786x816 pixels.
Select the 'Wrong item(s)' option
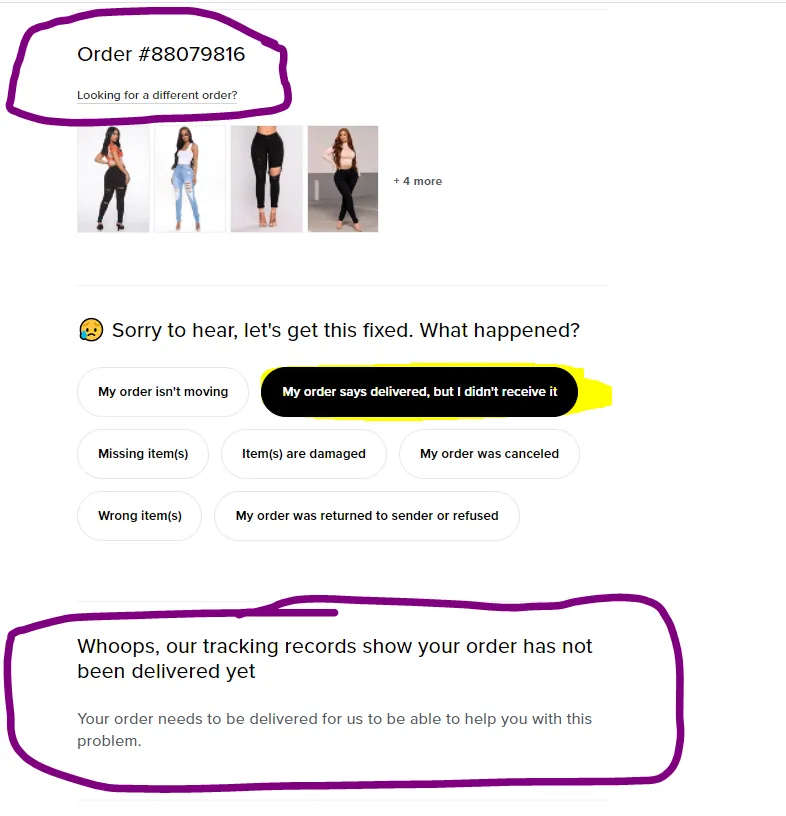point(140,516)
